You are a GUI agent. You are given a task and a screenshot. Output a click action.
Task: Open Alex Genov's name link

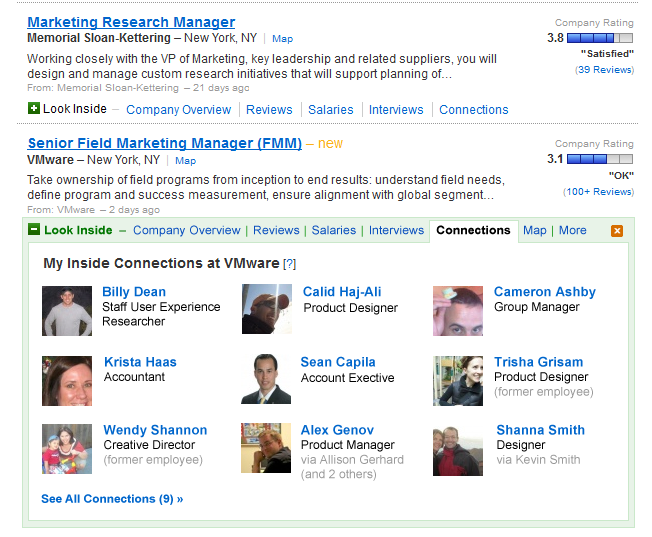click(x=337, y=430)
